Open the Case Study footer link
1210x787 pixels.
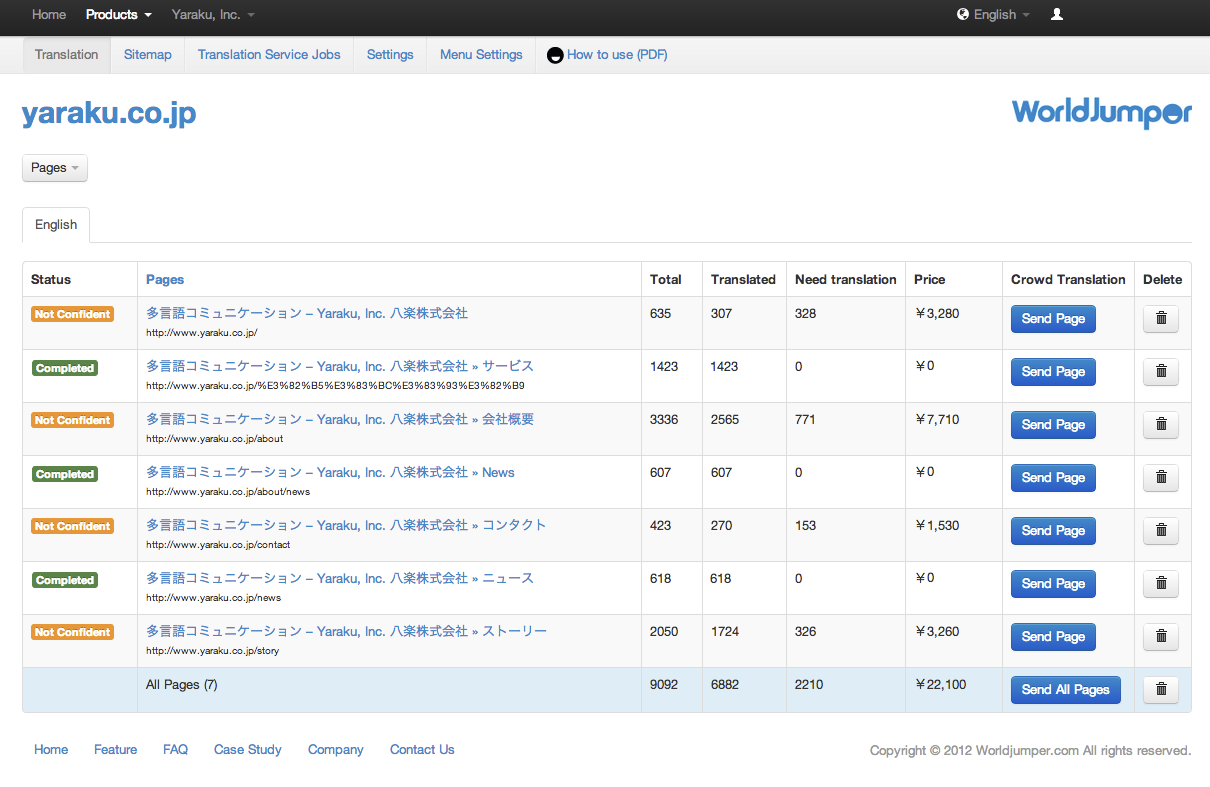coord(248,750)
